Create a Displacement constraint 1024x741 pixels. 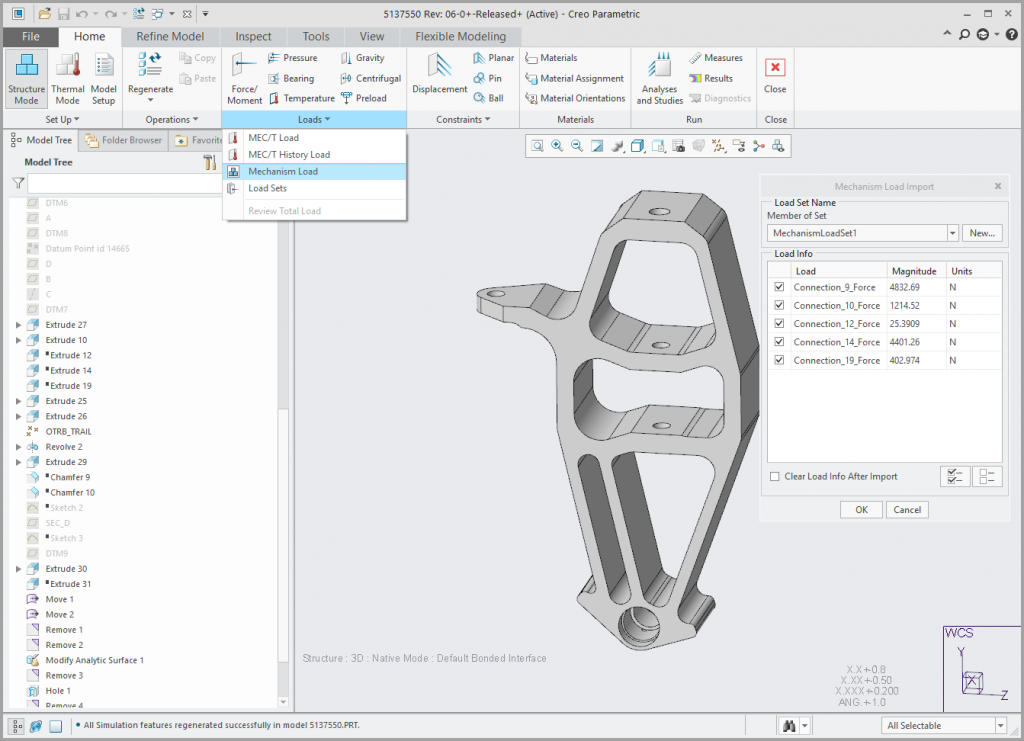(x=440, y=74)
